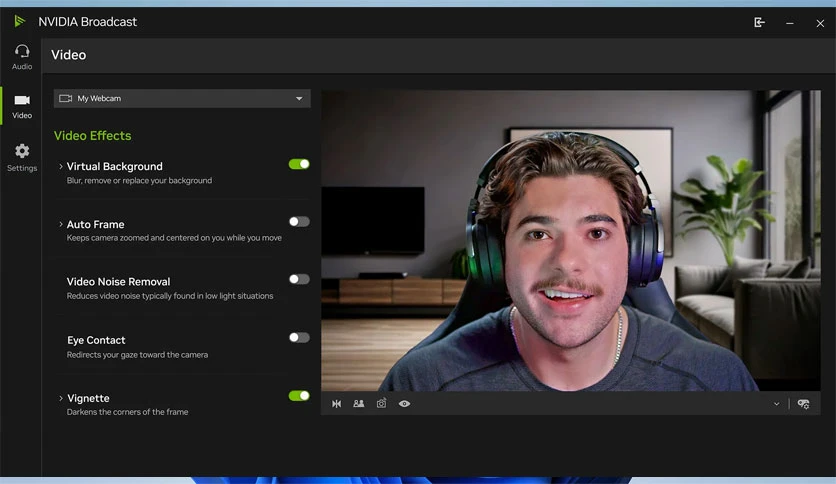Expand Auto Frame options chevron
This screenshot has width=836, height=484.
pos(60,224)
